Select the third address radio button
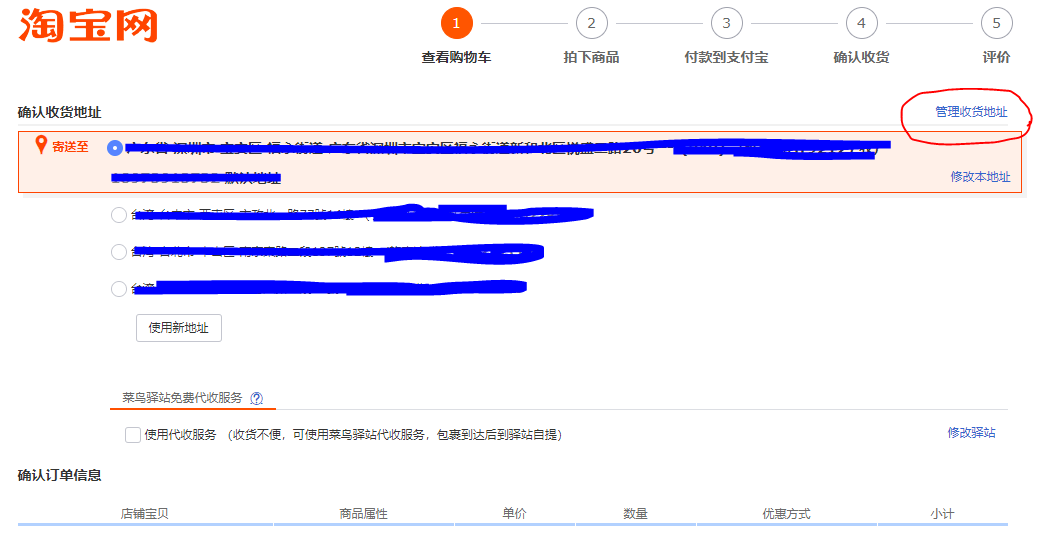The height and width of the screenshot is (542, 1037). [118, 252]
